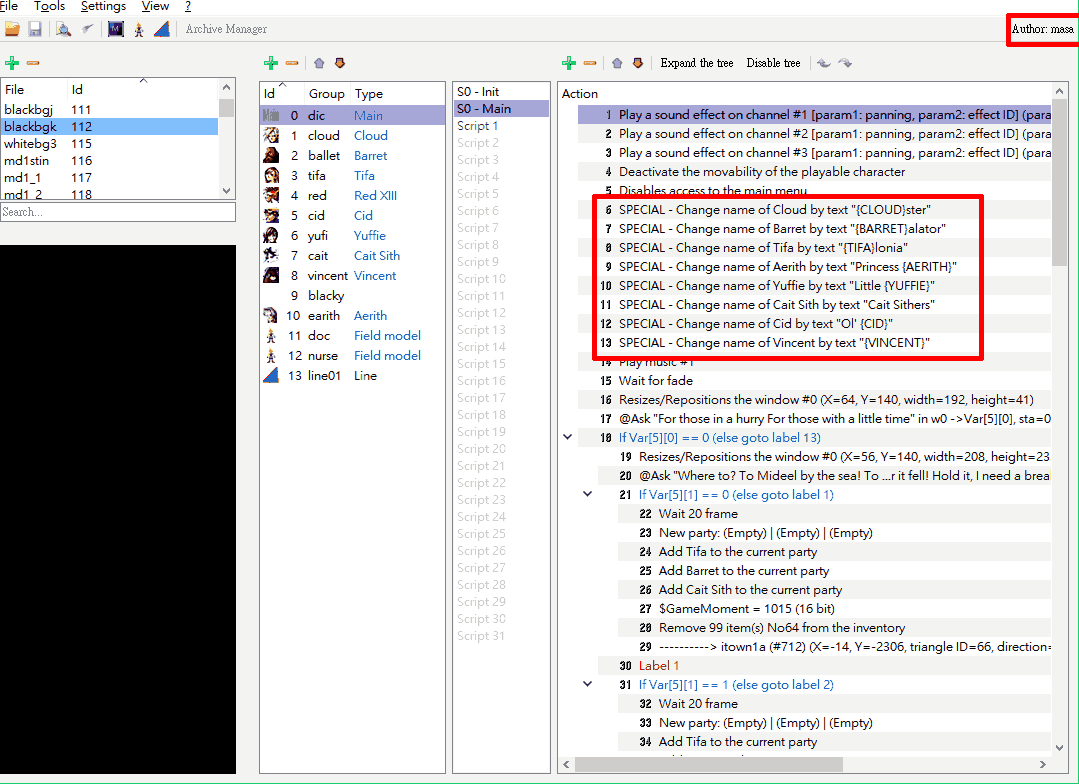Viewport: 1079px width, 784px height.
Task: Click the greyed icon beside the magnifier
Action: tap(87, 29)
